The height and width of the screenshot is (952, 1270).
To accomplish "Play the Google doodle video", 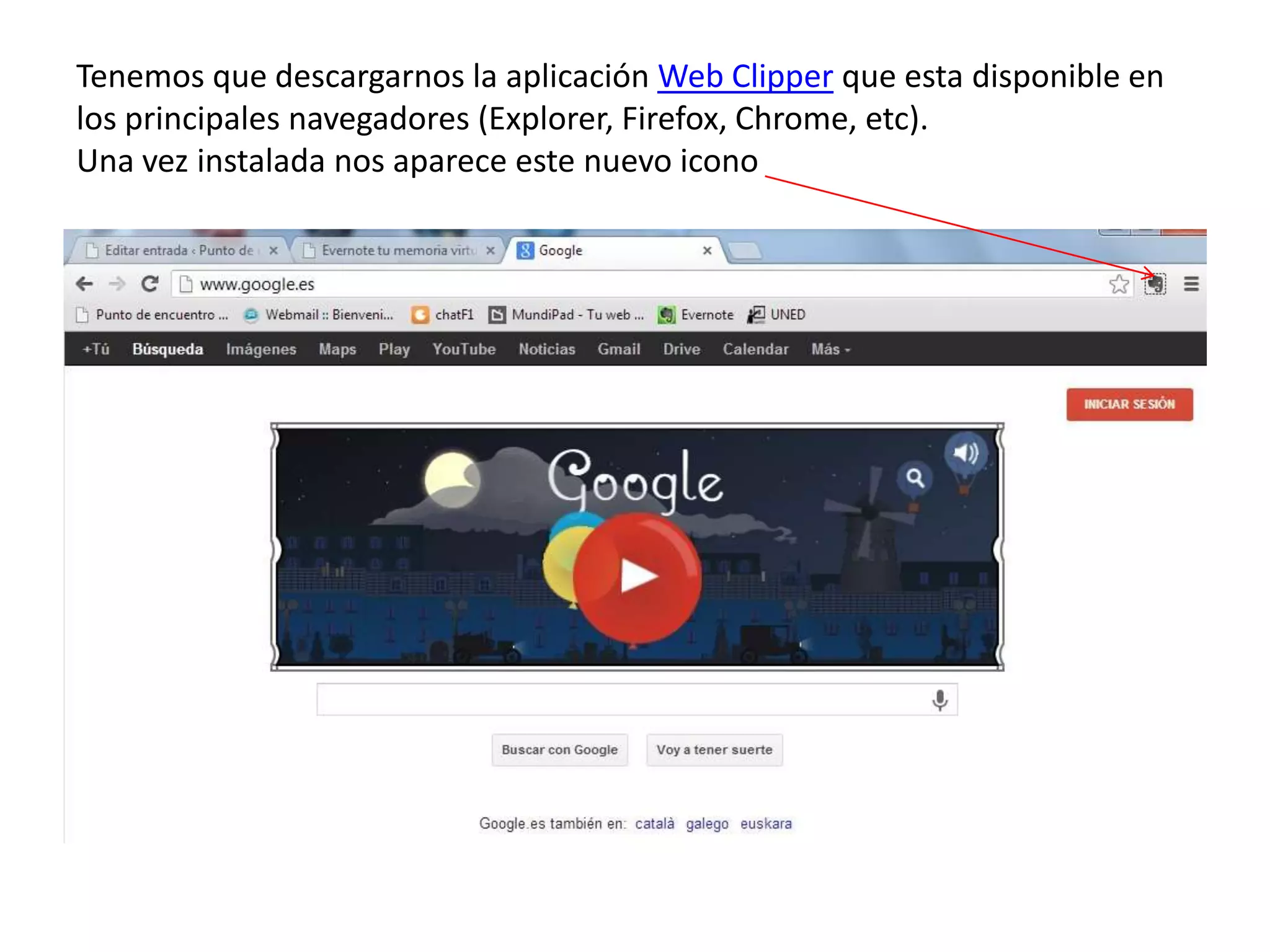I will tap(637, 576).
